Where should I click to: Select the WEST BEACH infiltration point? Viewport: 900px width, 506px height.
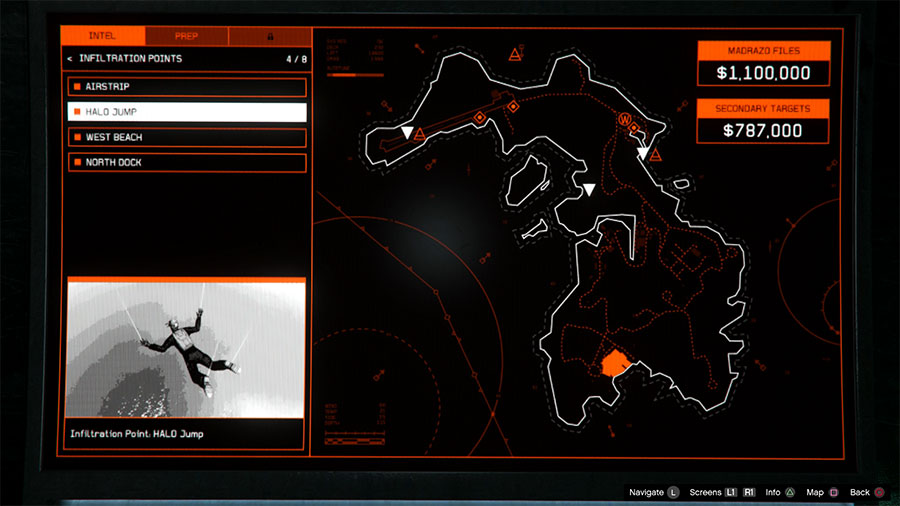[x=186, y=137]
